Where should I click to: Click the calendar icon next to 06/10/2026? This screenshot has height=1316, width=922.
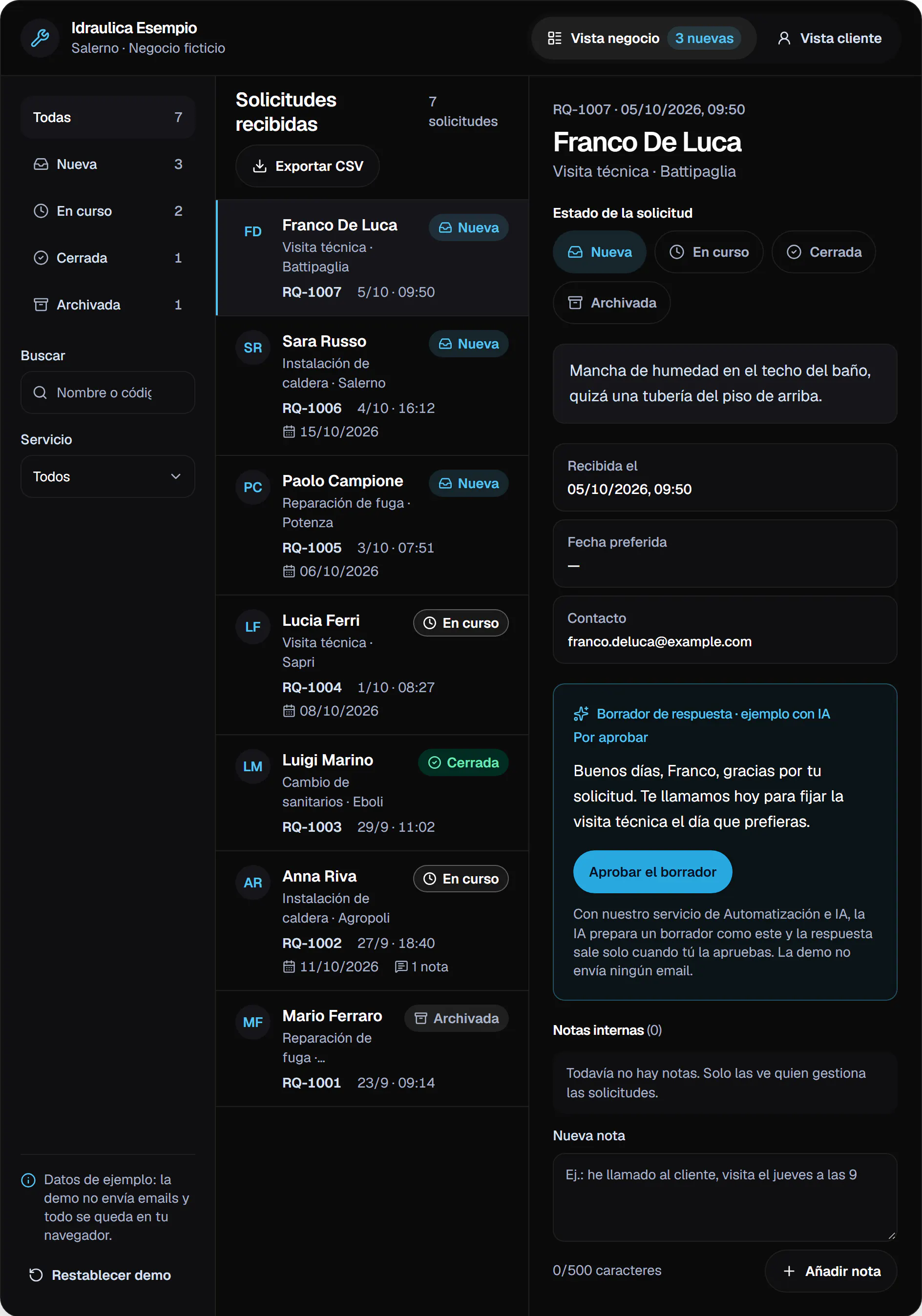coord(289,572)
